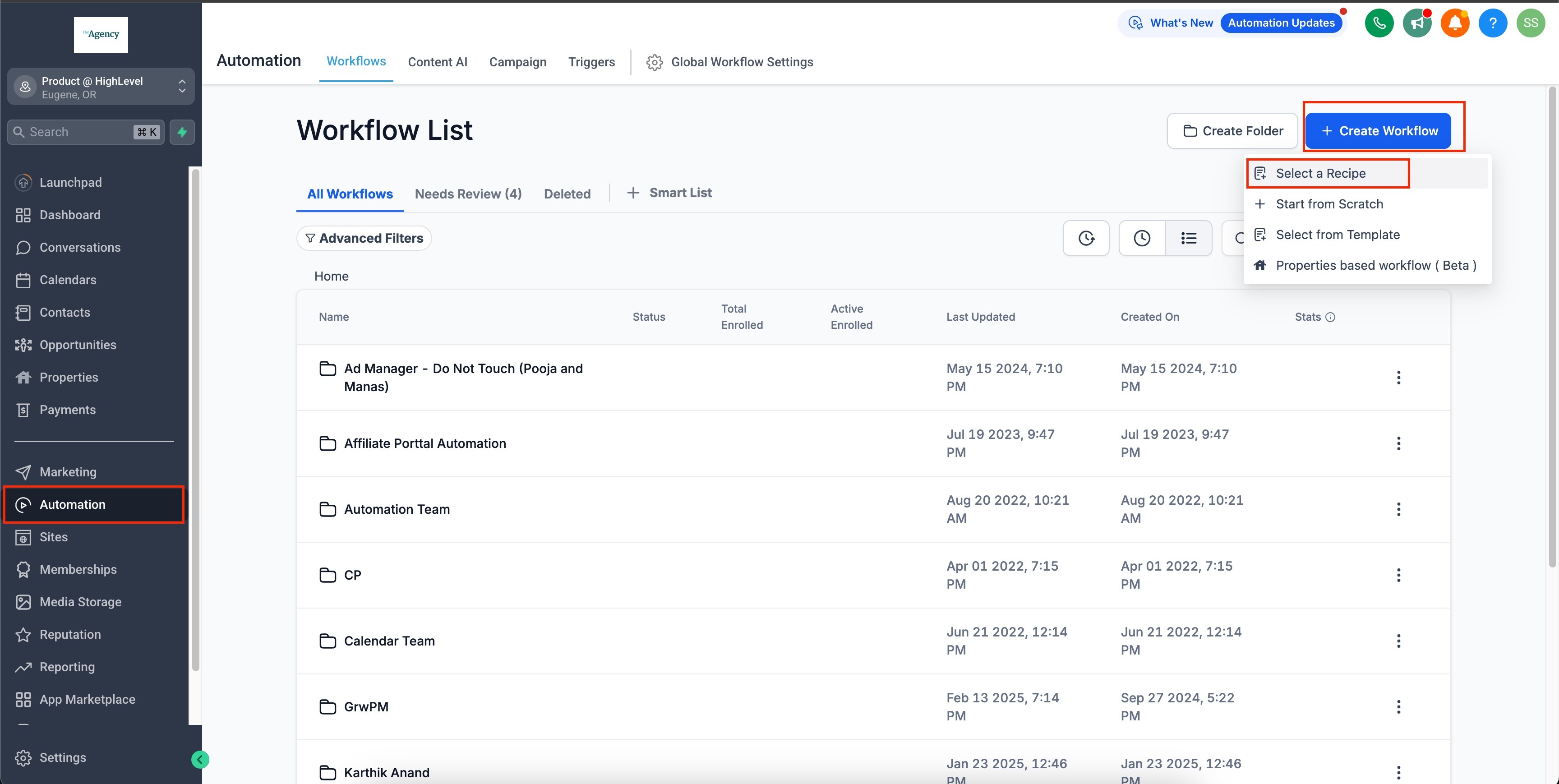
Task: Click the clock history view icon
Action: (x=1141, y=238)
